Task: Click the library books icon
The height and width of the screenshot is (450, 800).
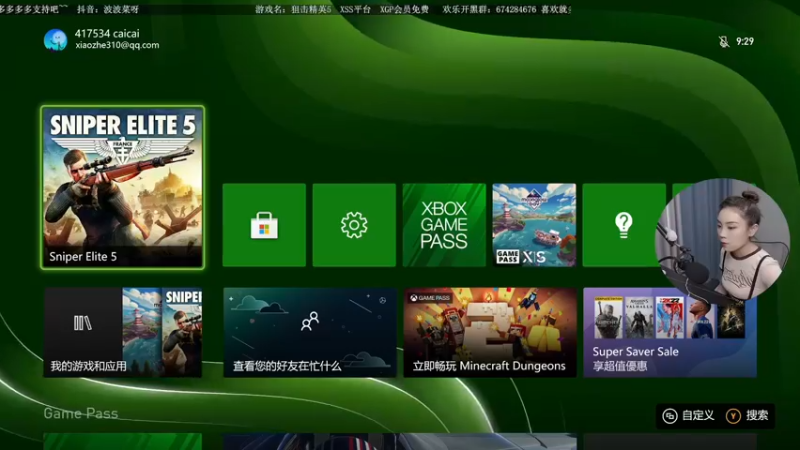Action: click(83, 323)
